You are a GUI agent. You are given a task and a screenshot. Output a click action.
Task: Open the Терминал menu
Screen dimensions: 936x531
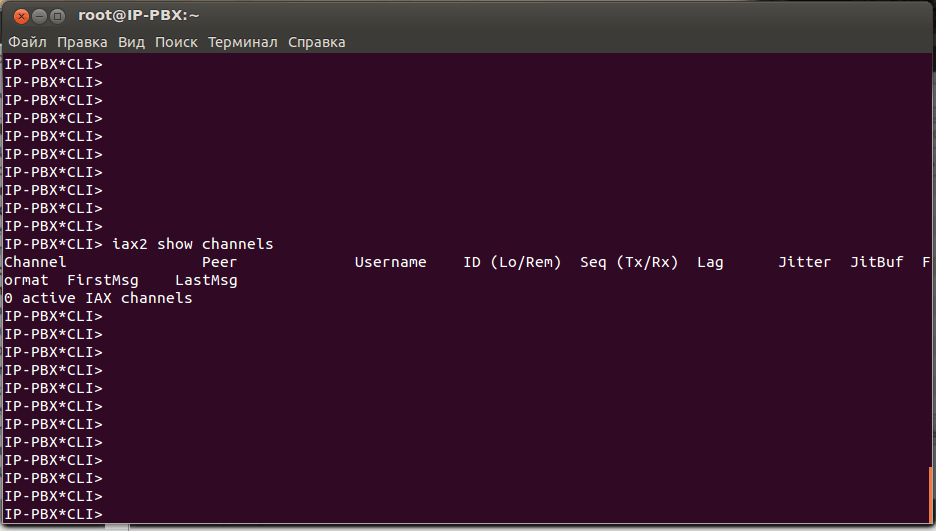(243, 42)
